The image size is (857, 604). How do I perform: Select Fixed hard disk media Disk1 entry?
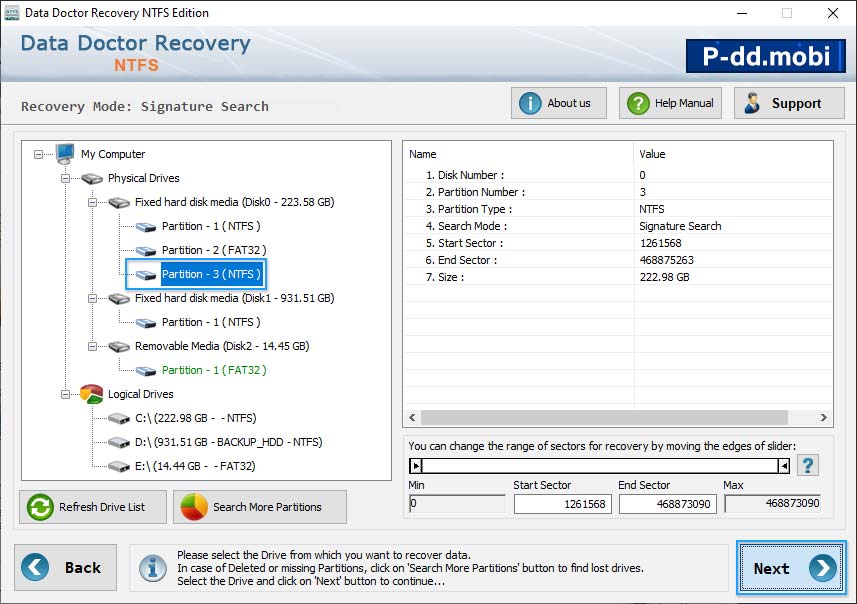pos(234,298)
